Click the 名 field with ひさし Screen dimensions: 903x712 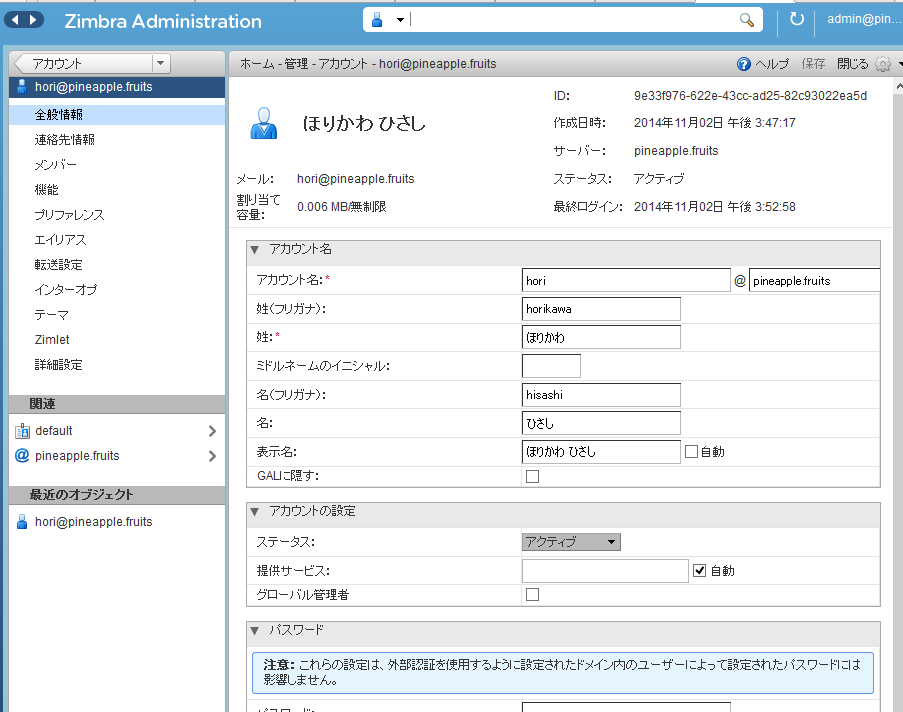coord(601,423)
